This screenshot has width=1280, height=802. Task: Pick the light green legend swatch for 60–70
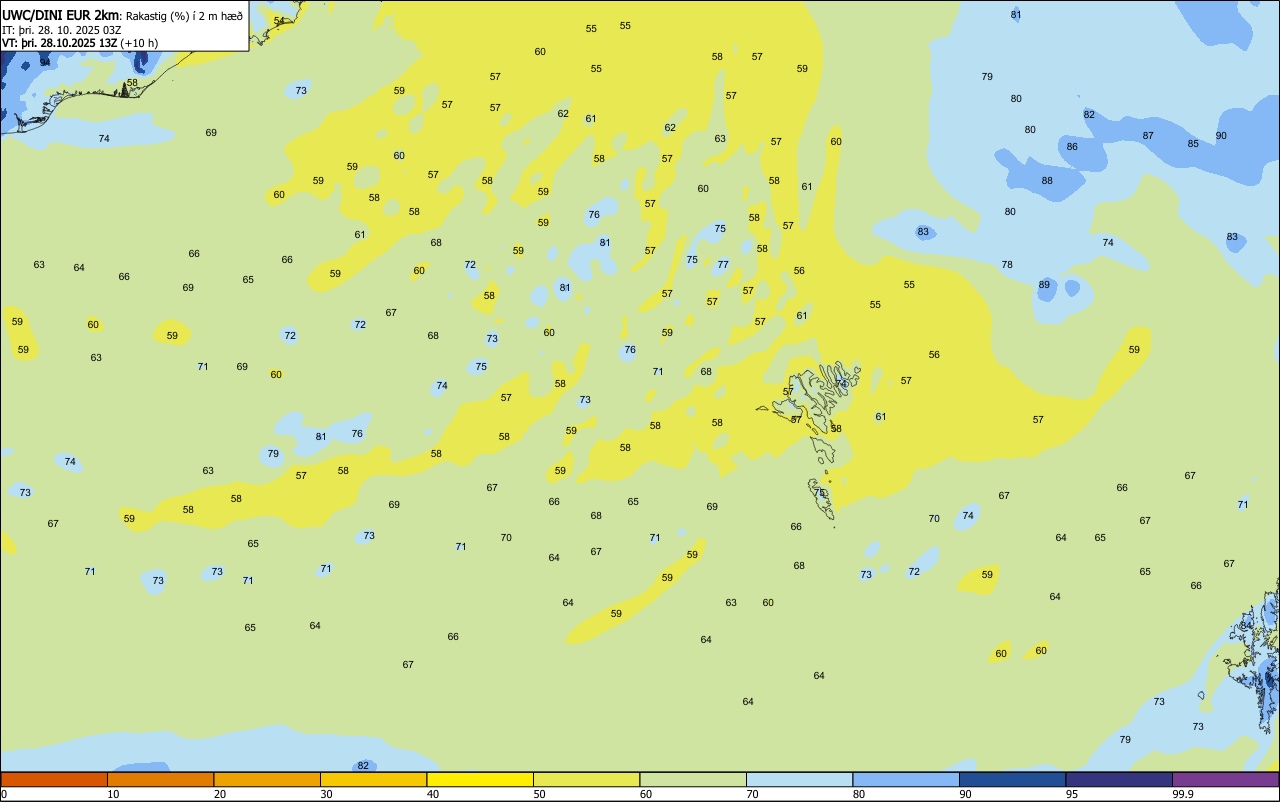693,779
